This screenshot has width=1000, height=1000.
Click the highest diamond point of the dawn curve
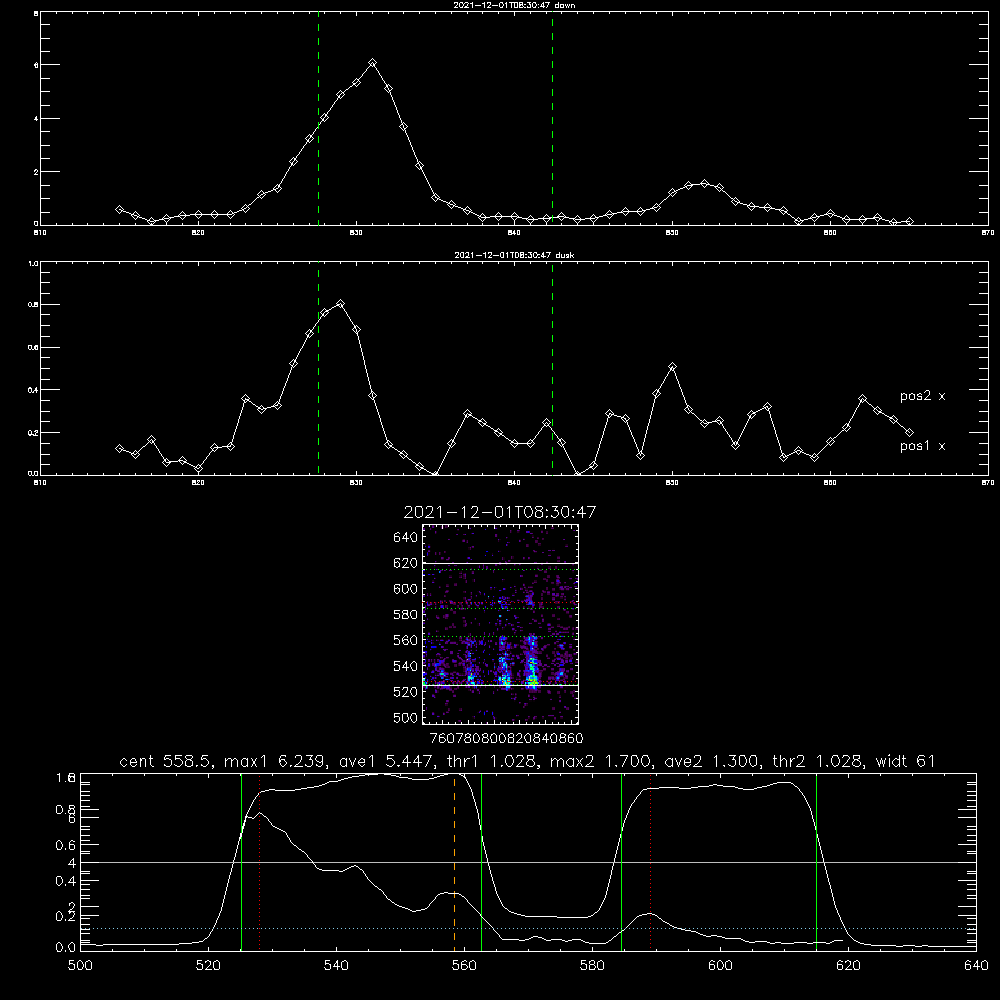pyautogui.click(x=372, y=62)
